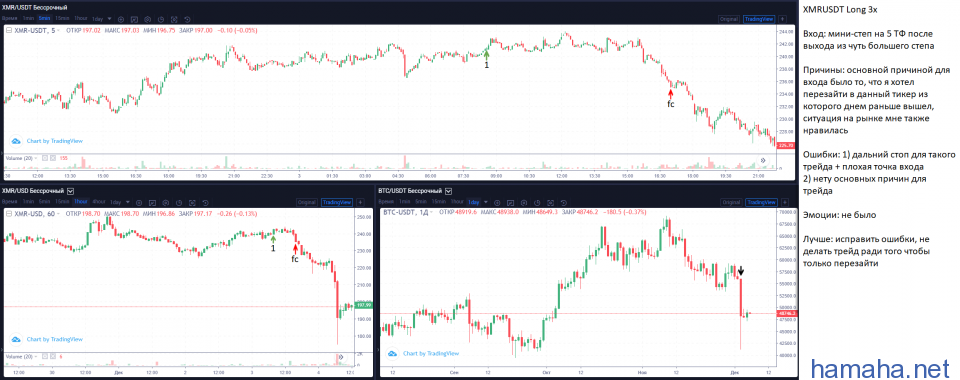
Task: Click clock icon in BTC/USDT chart toolbar
Action: [537, 203]
